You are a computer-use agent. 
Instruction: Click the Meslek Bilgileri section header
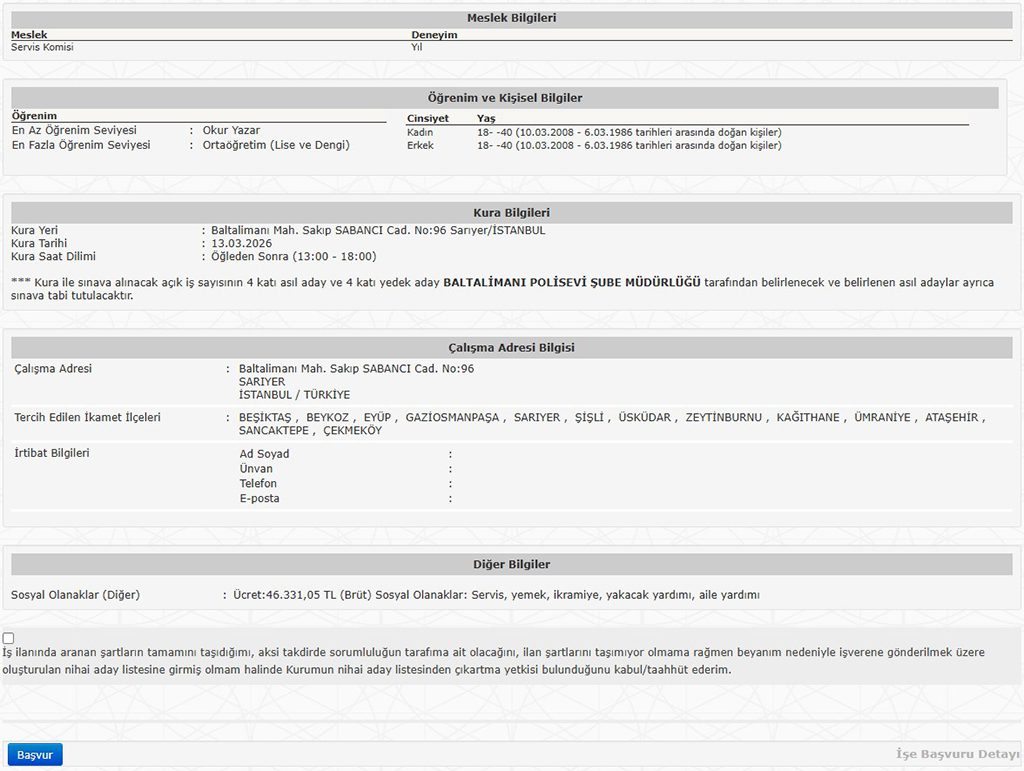pyautogui.click(x=511, y=18)
